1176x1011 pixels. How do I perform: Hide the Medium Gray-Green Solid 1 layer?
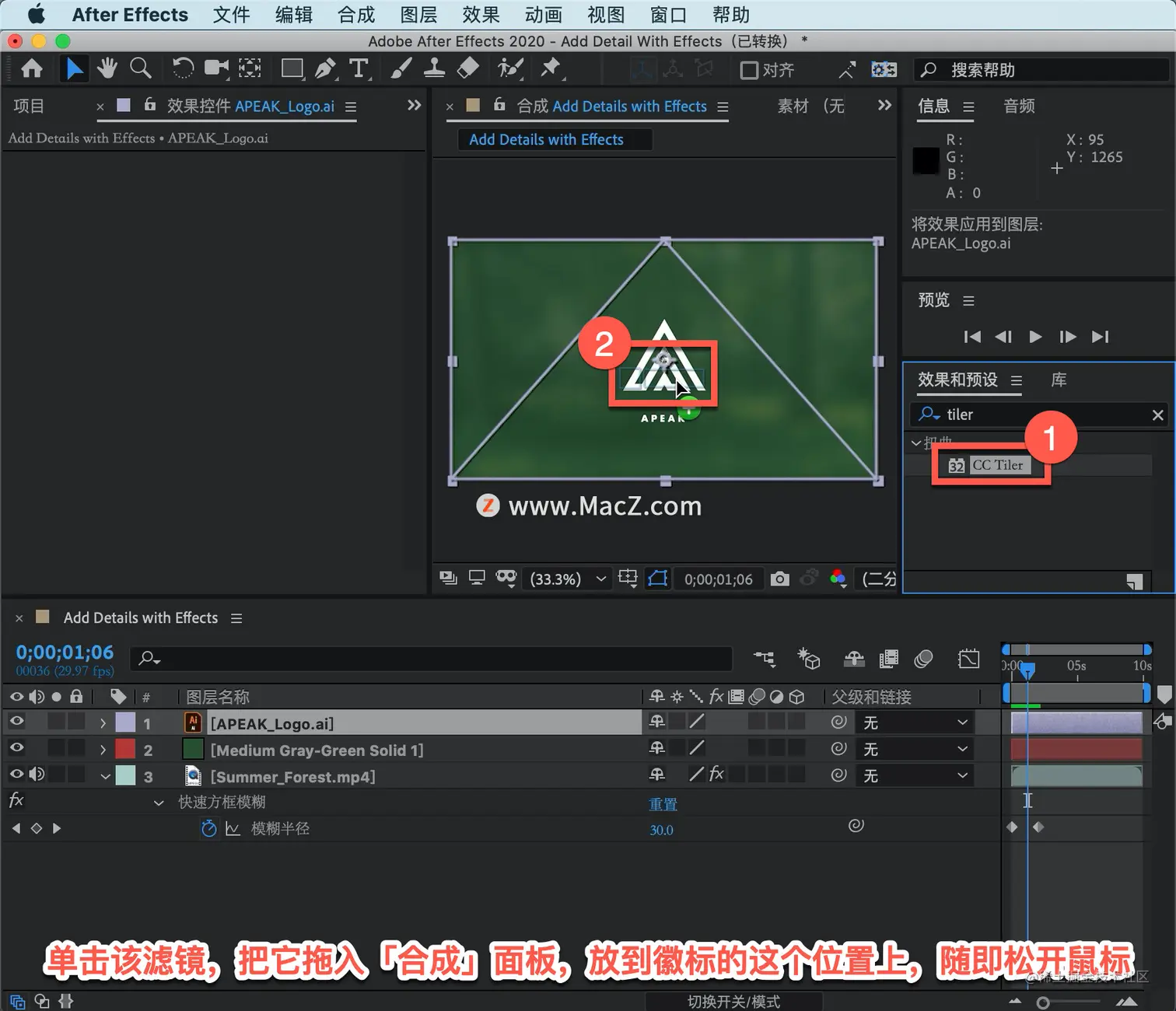tap(16, 749)
